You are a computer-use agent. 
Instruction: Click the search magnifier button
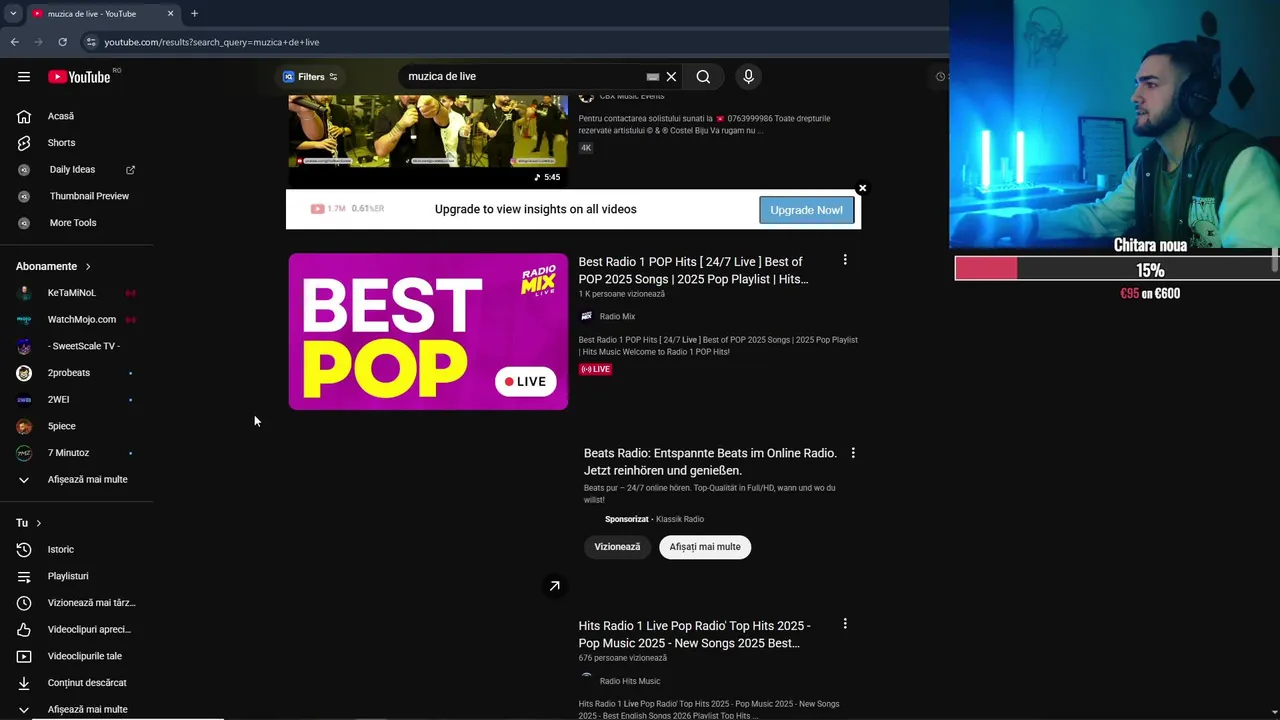pos(703,77)
